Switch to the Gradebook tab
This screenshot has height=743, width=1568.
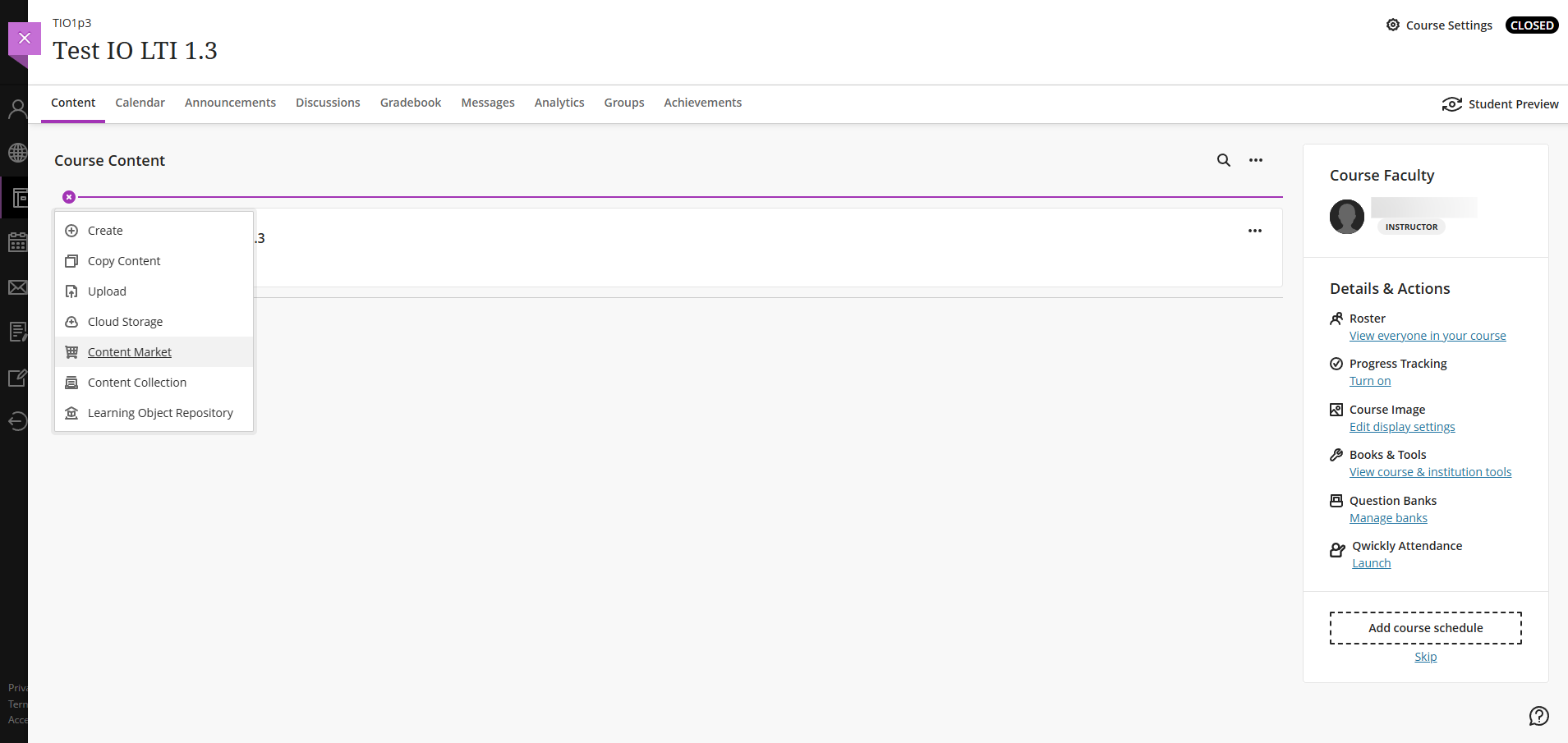(411, 103)
